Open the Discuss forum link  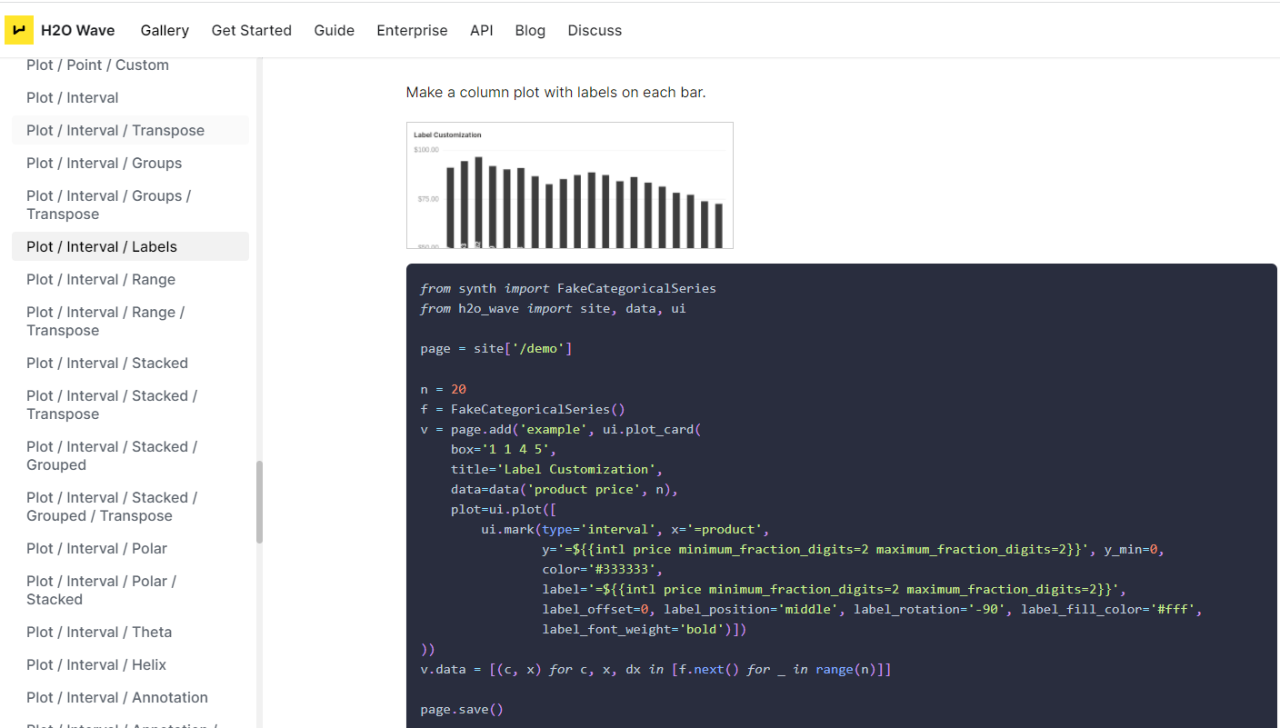tap(594, 30)
